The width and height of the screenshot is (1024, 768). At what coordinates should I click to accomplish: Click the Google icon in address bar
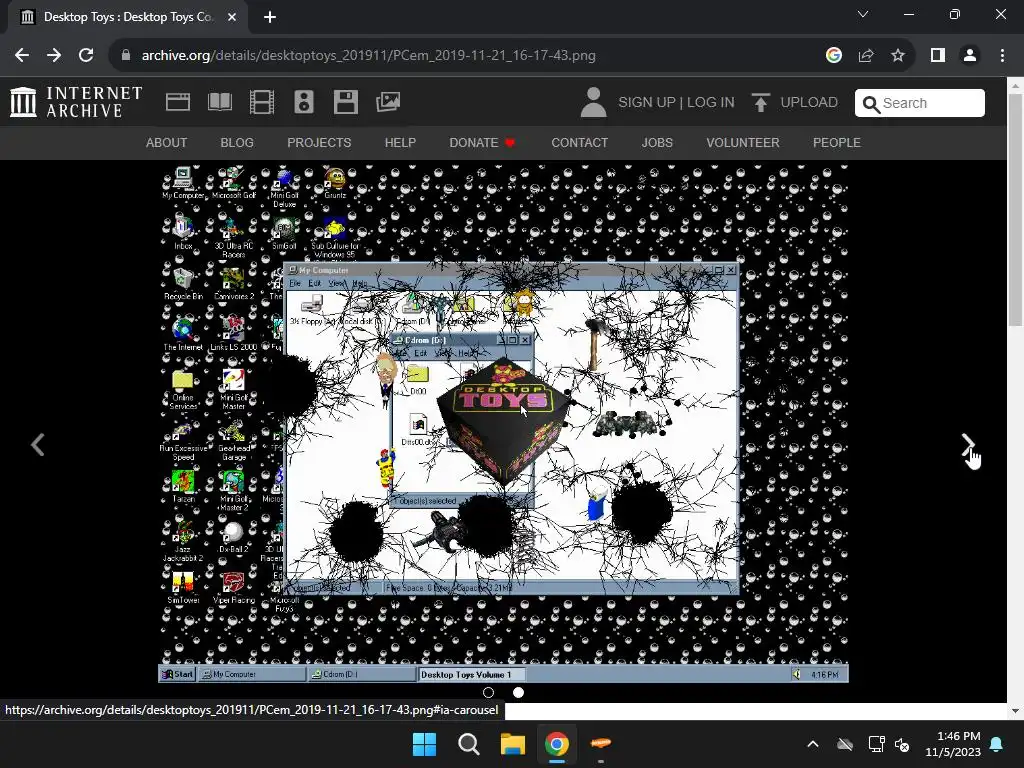pos(833,56)
